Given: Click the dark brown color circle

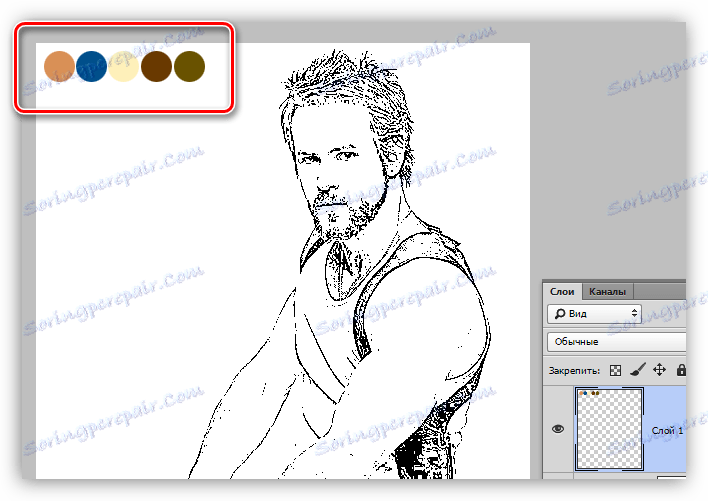Looking at the screenshot, I should pos(156,66).
